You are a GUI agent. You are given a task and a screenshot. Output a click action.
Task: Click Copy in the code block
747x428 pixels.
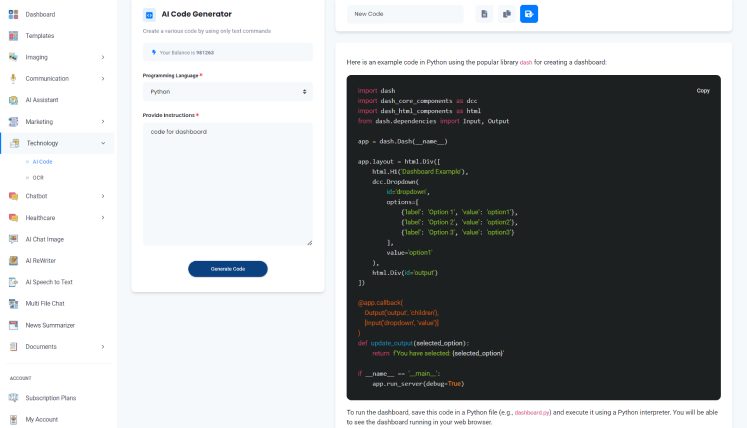pos(703,91)
